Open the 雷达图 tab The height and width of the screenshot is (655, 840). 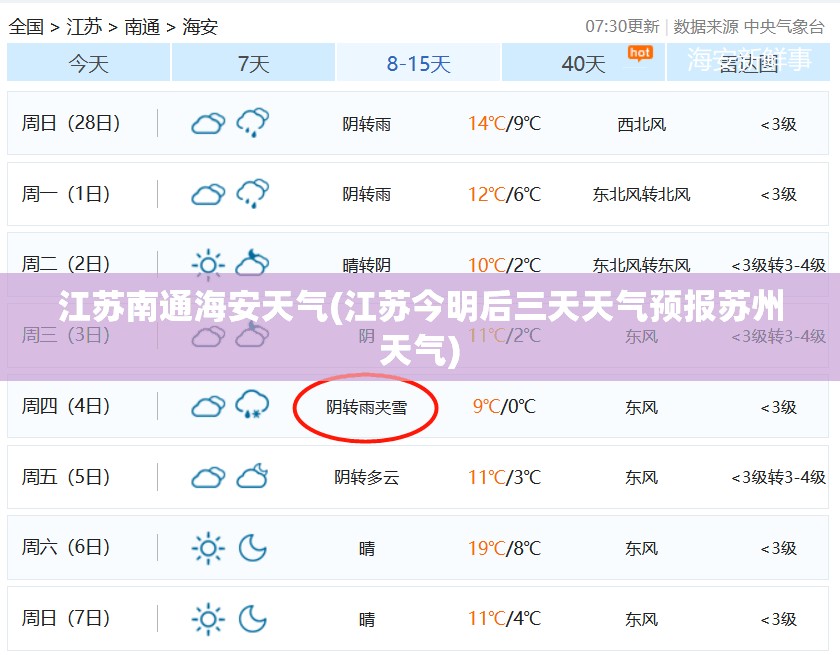point(748,63)
